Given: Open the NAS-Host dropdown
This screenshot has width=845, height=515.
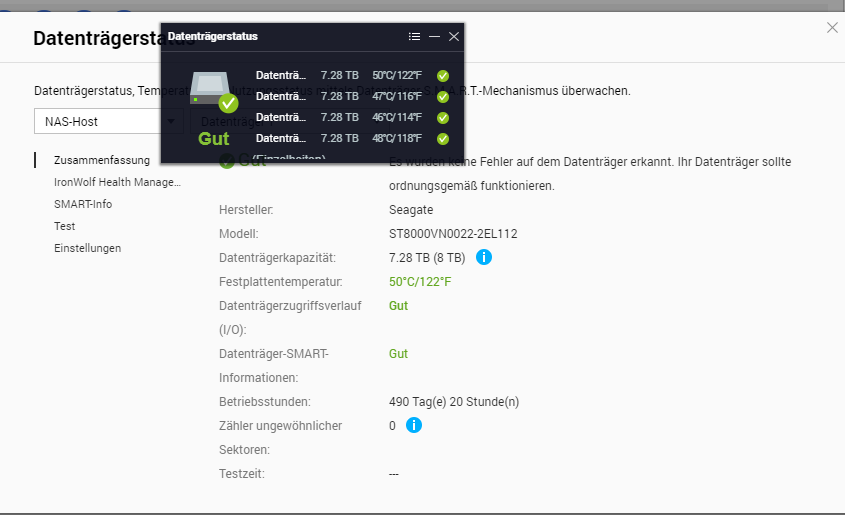Looking at the screenshot, I should pos(108,121).
